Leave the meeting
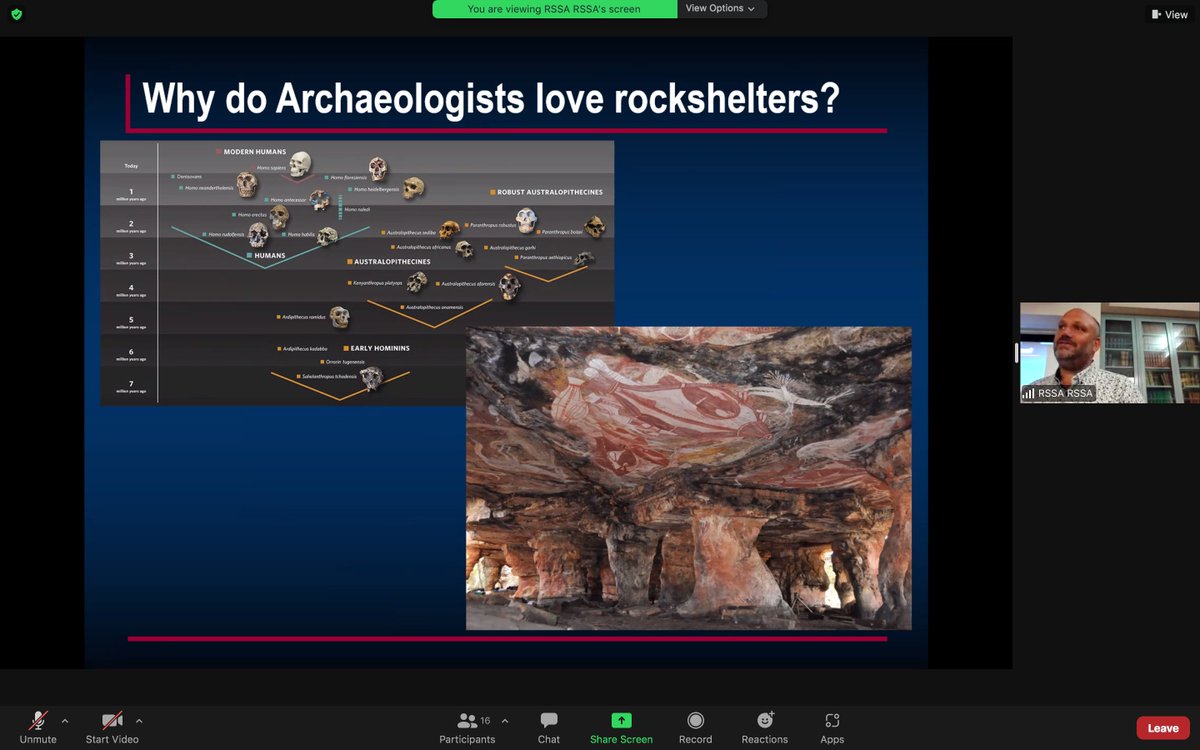The width and height of the screenshot is (1200, 750). (1163, 728)
